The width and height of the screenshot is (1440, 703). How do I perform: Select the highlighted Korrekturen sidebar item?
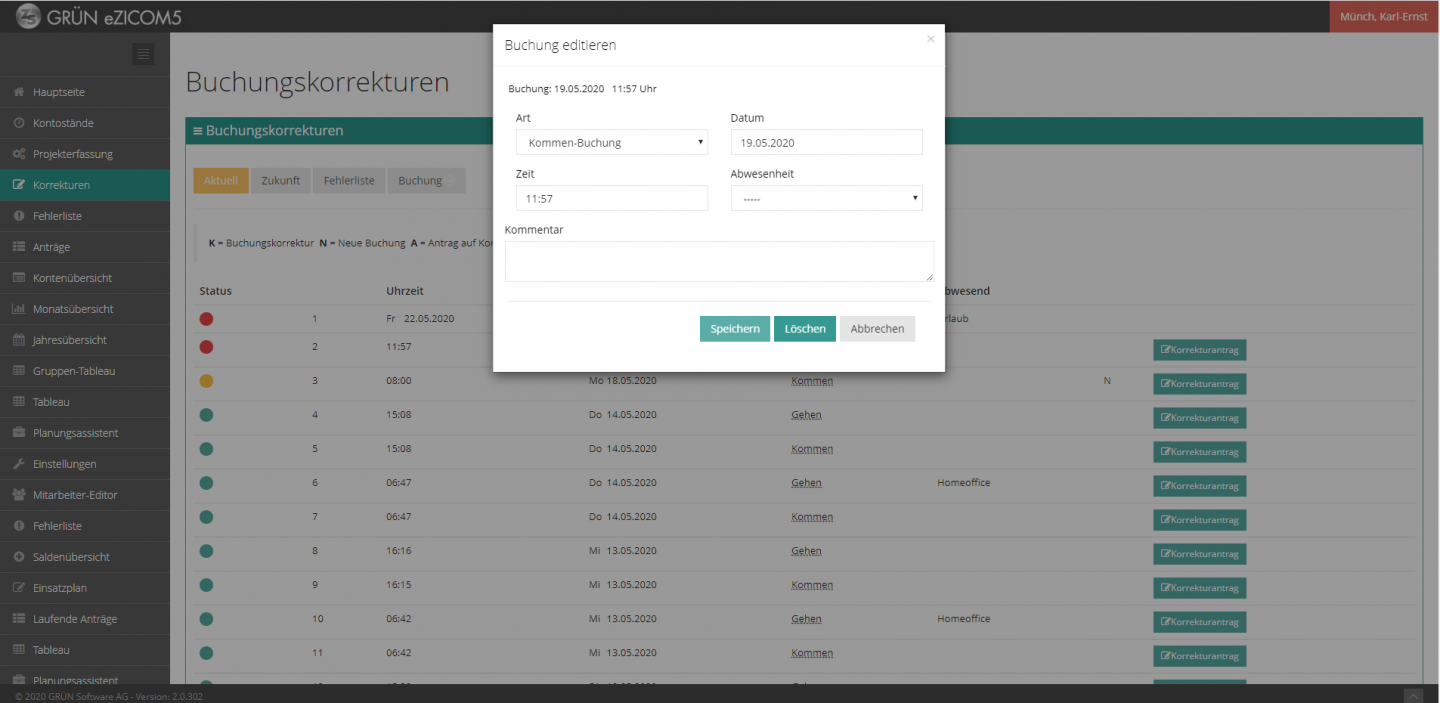pyautogui.click(x=85, y=185)
